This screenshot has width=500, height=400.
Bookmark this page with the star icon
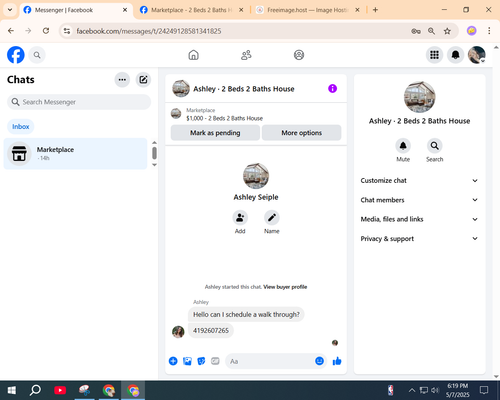(447, 31)
